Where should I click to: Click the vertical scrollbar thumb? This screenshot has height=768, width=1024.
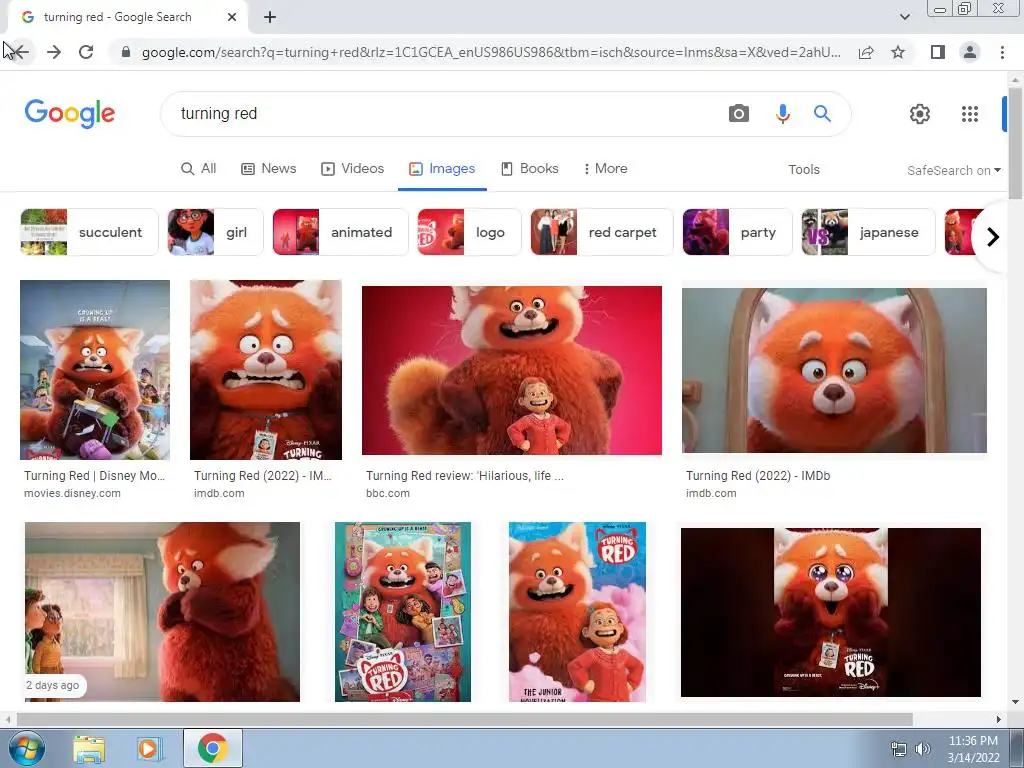pyautogui.click(x=1016, y=144)
